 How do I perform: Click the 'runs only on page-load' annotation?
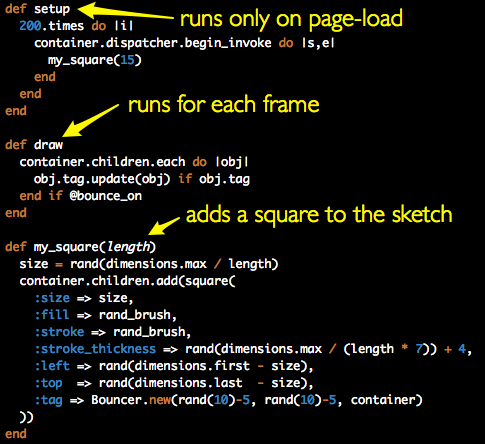[291, 19]
